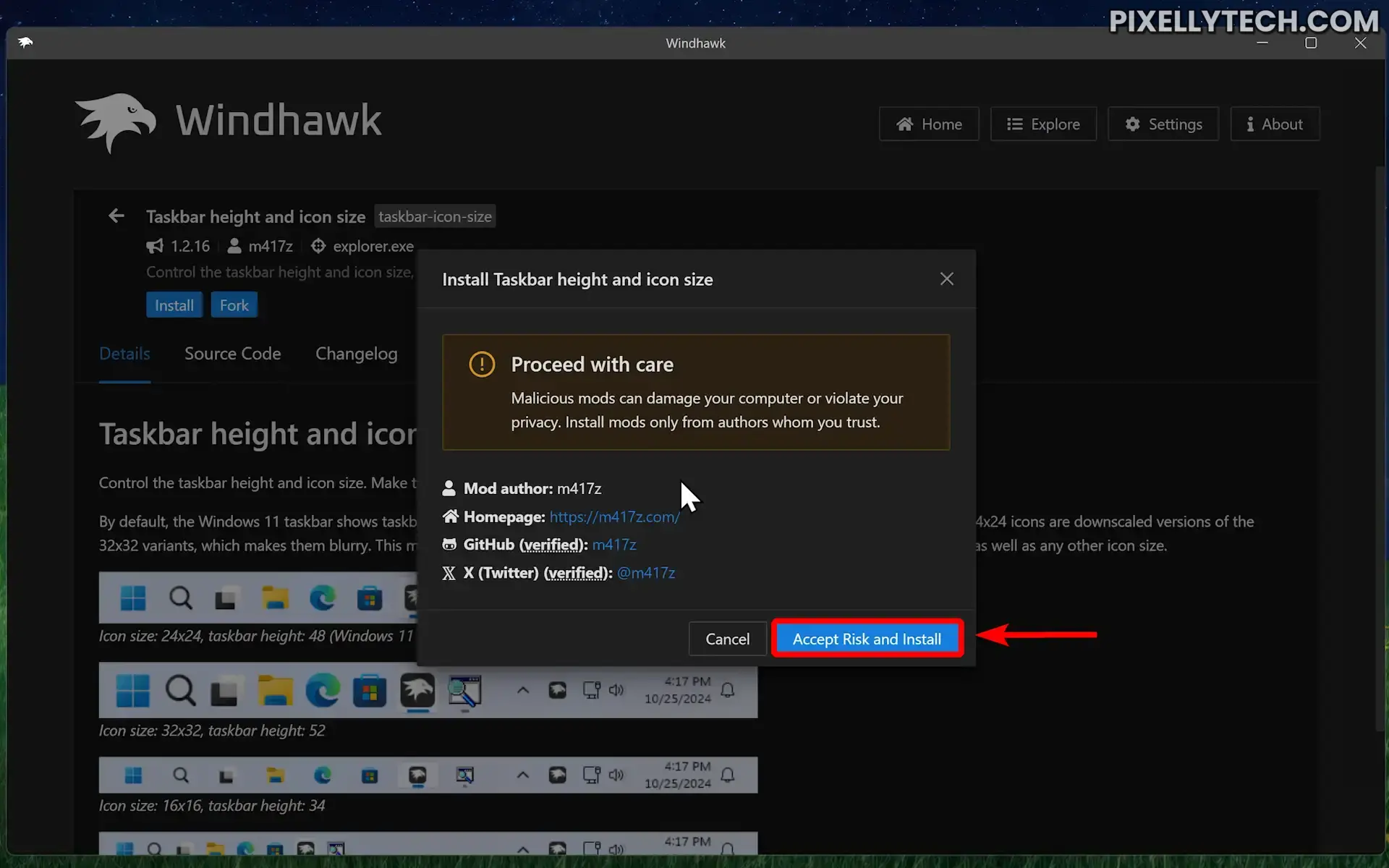
Task: Maximize the Windhawk window
Action: pyautogui.click(x=1311, y=43)
